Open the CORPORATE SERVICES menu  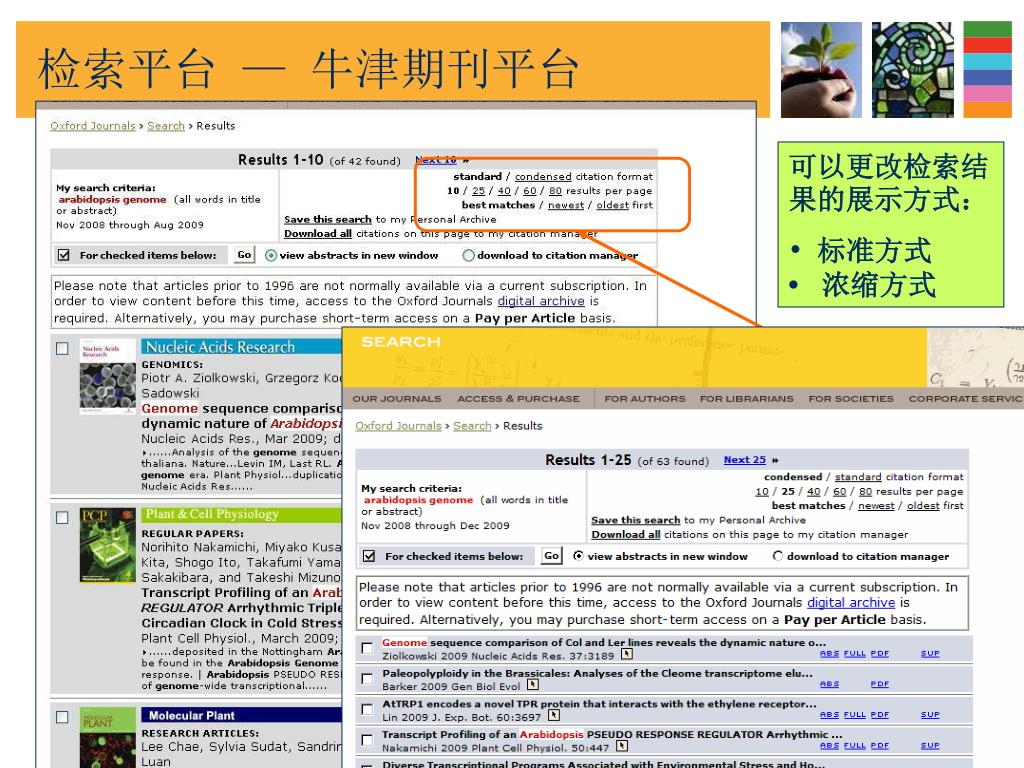click(966, 398)
